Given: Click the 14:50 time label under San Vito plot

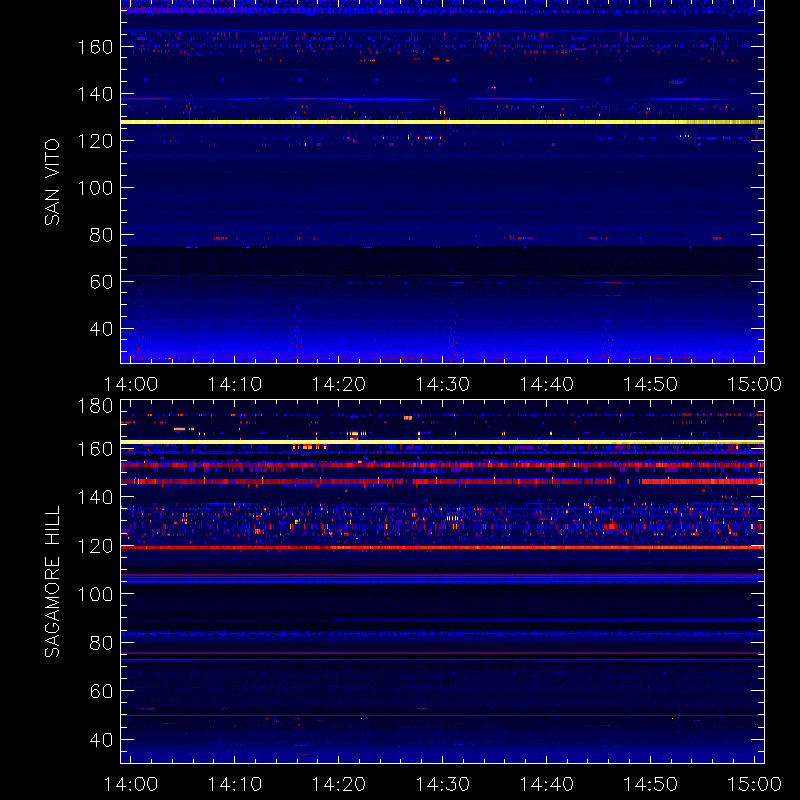Looking at the screenshot, I should [x=651, y=384].
